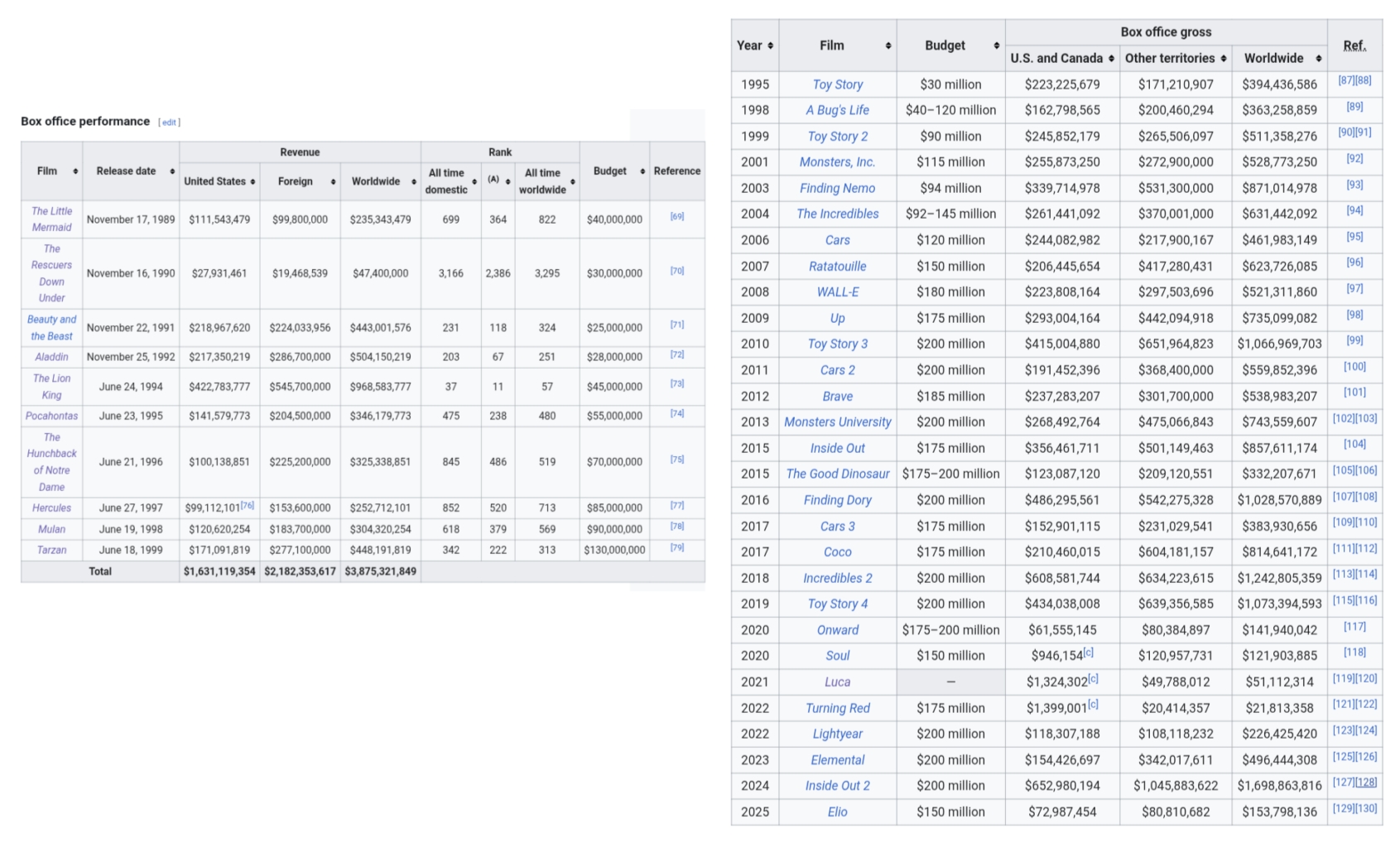Sort by U.S. and Canada gross

click(1111, 58)
